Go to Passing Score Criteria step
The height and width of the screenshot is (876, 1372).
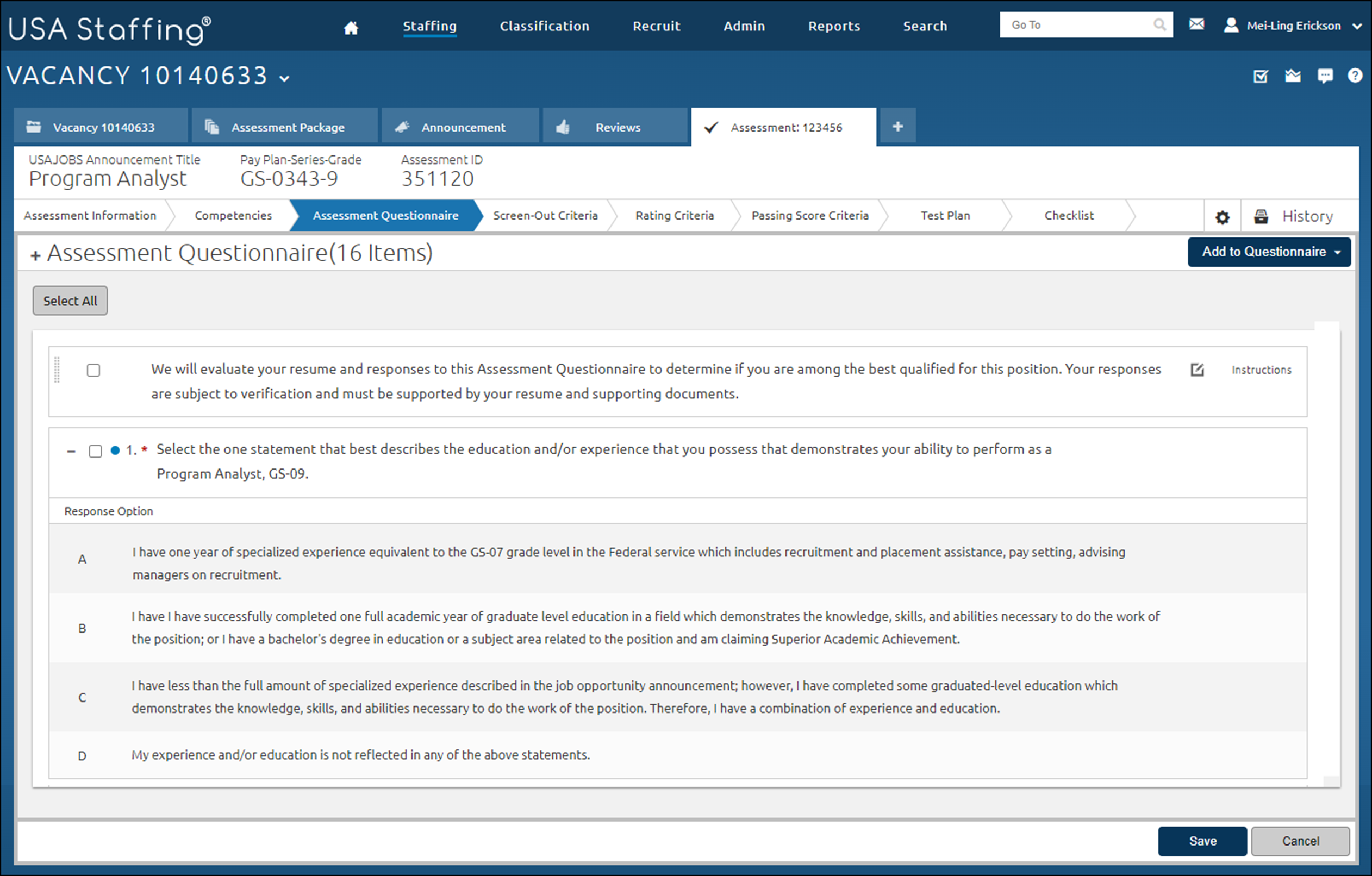809,215
